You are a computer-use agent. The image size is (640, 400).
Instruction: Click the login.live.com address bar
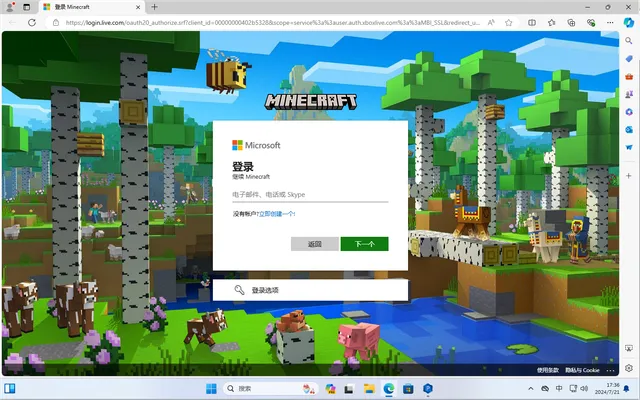point(273,22)
